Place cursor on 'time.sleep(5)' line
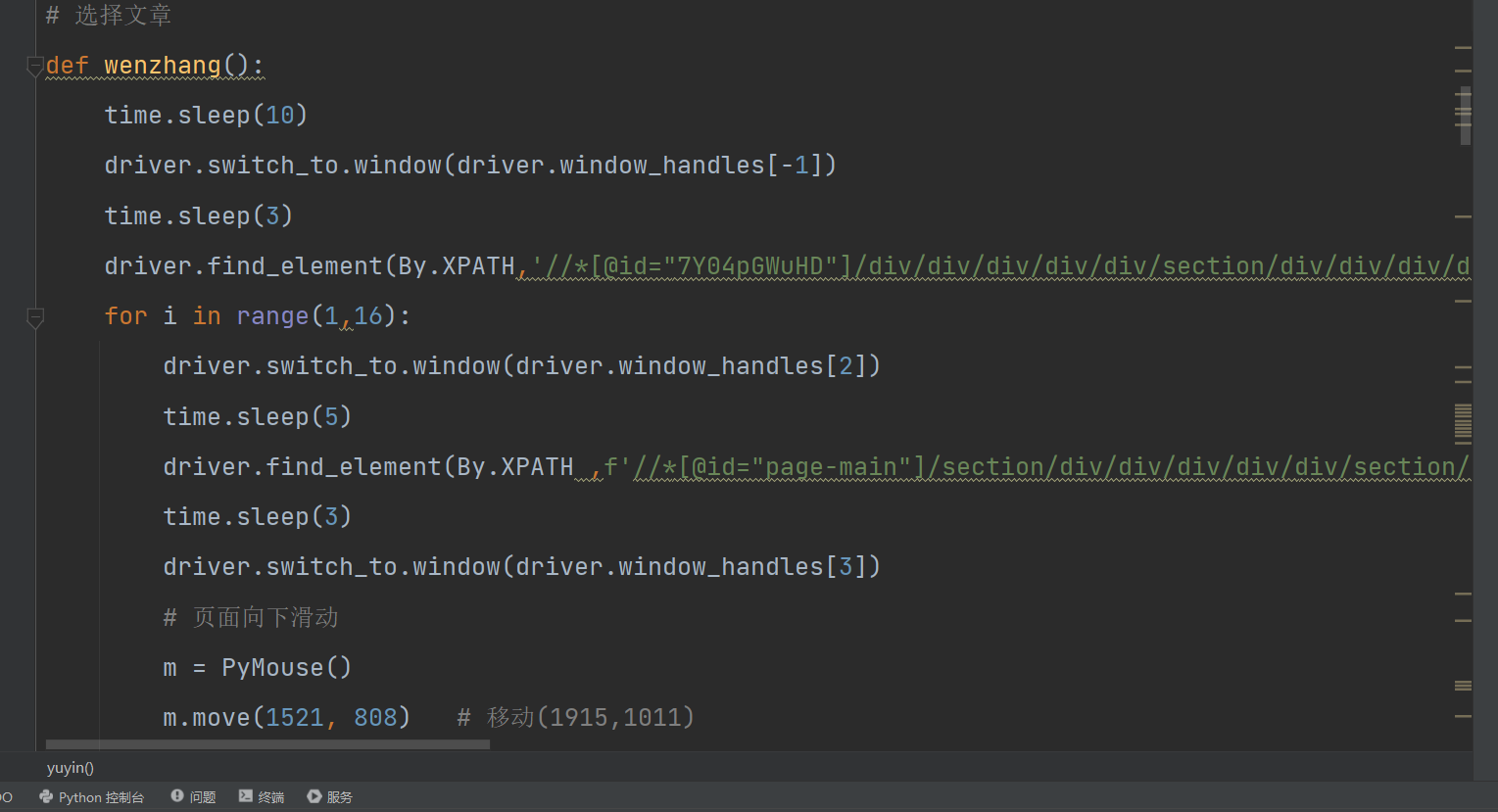 point(257,417)
